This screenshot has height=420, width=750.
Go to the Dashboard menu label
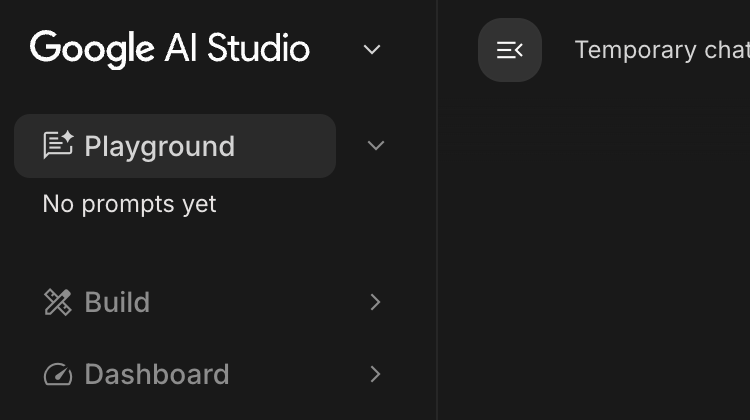pyautogui.click(x=156, y=374)
